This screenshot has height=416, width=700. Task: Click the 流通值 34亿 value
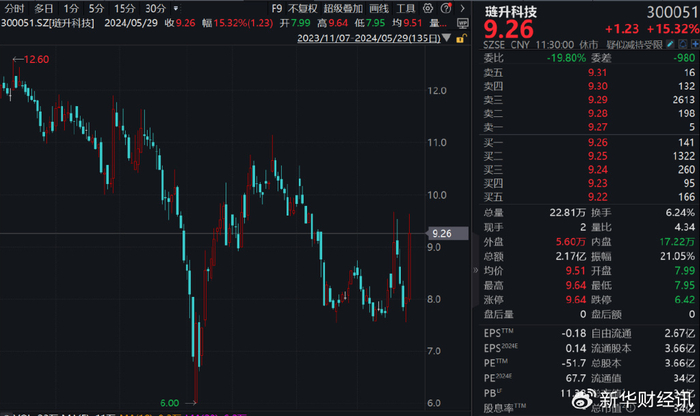pyautogui.click(x=684, y=378)
